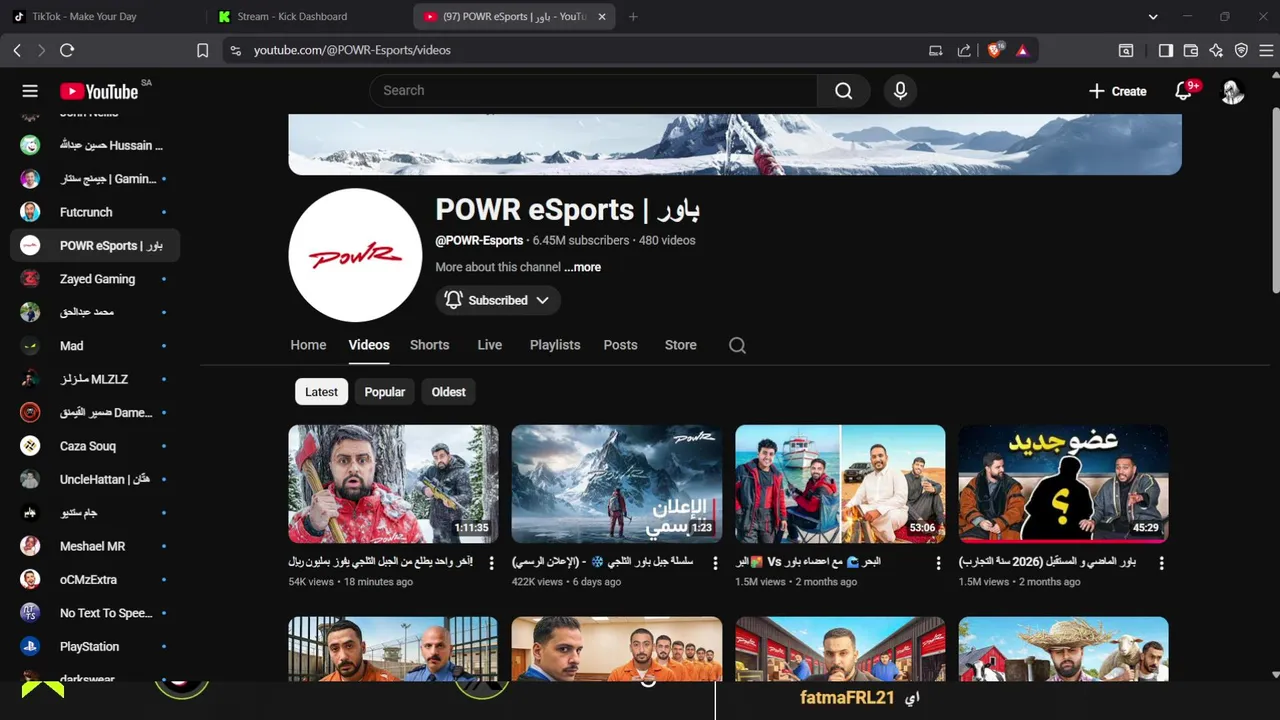Viewport: 1280px width, 720px height.
Task: Sort videos by the Popular chip
Action: (385, 392)
